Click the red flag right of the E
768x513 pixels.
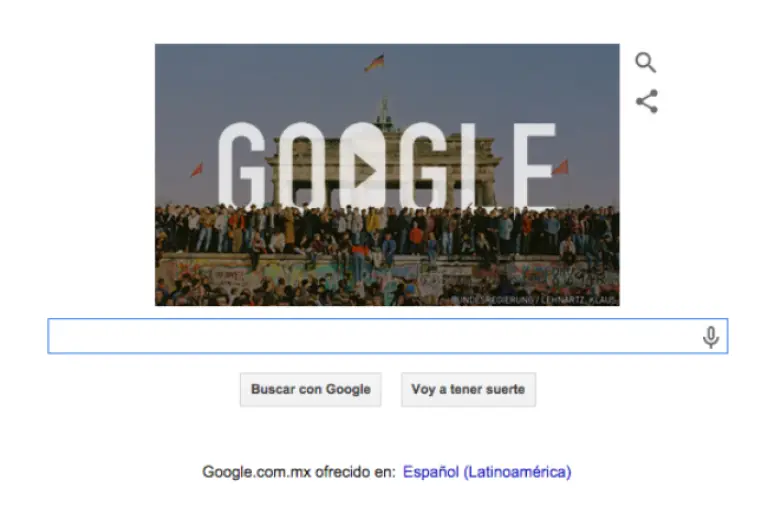coord(560,168)
